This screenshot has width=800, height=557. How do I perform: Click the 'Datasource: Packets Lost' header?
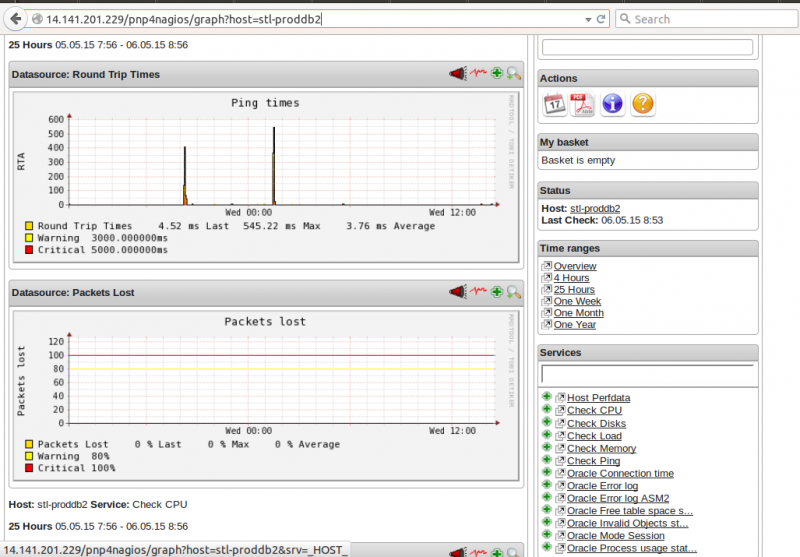click(x=73, y=293)
